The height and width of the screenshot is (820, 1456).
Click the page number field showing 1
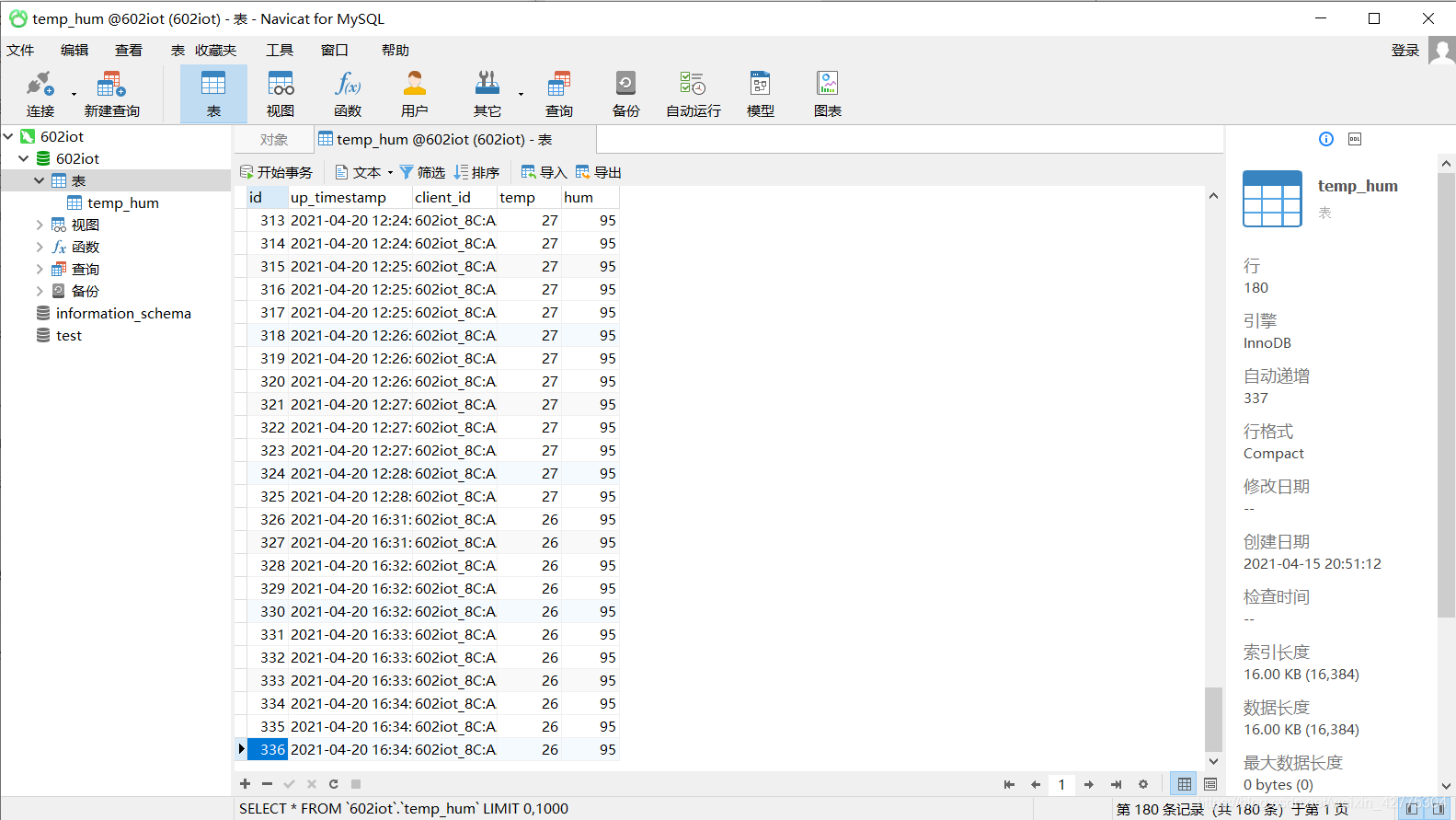1061,785
